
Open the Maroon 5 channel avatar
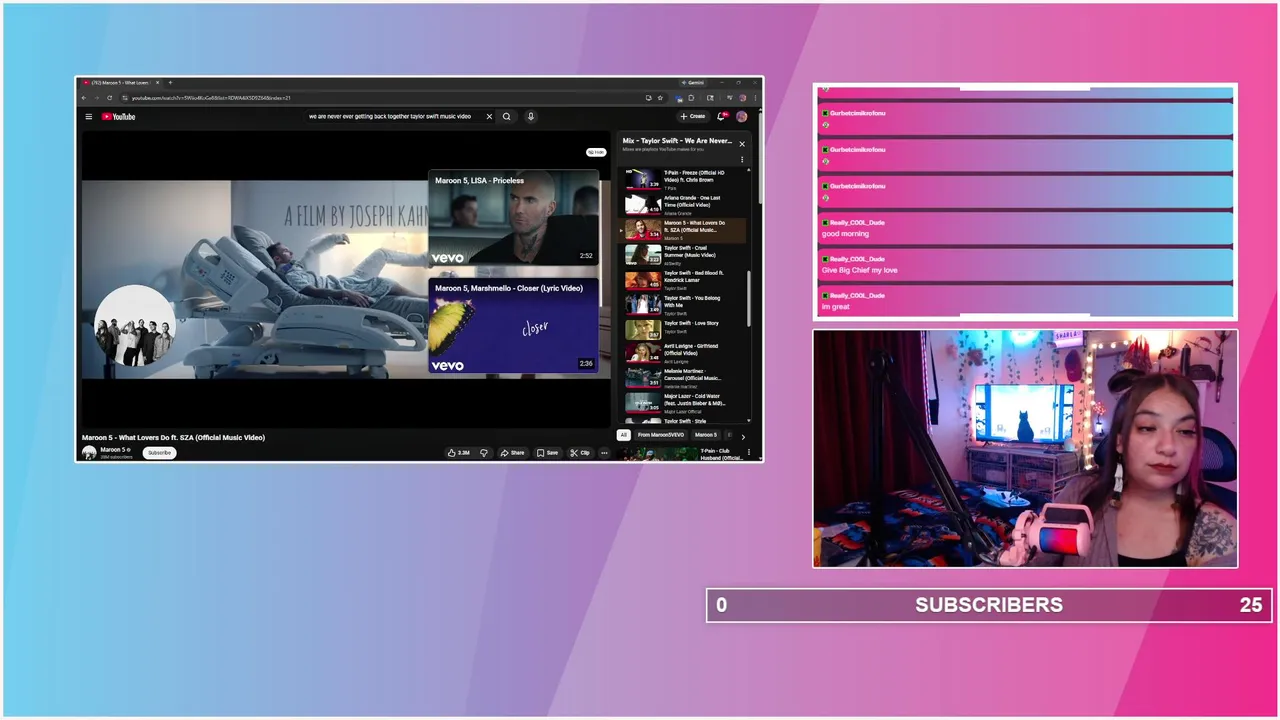click(x=89, y=453)
